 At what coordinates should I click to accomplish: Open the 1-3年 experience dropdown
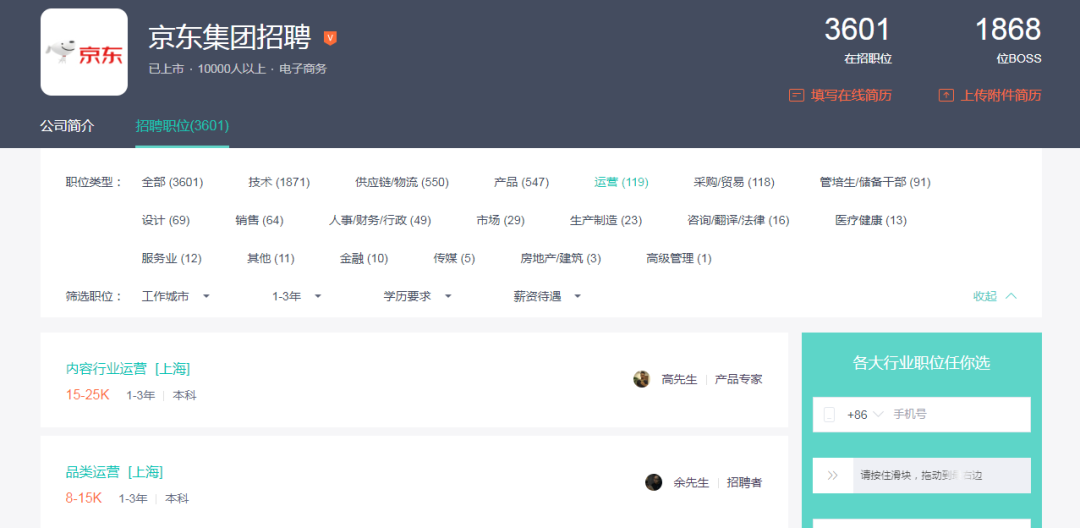[x=297, y=296]
